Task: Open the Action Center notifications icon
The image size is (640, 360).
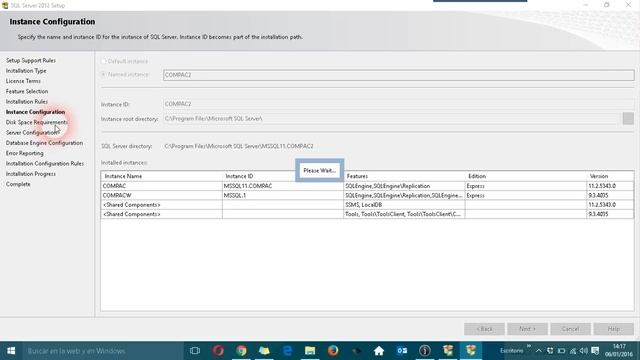Action: (595, 351)
